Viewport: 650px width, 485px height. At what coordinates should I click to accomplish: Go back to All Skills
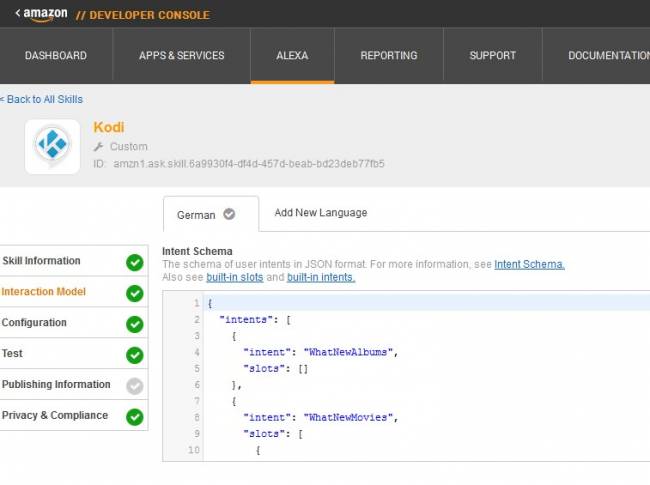[x=42, y=99]
